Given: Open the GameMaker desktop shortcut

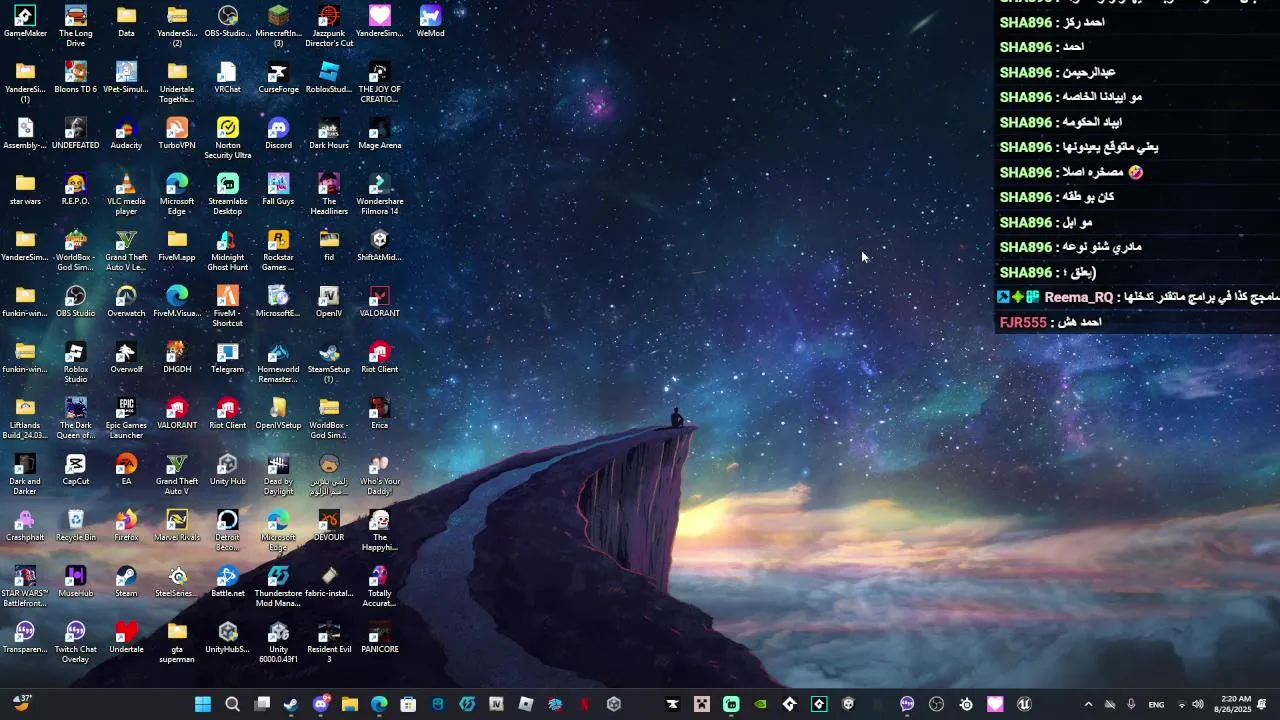Looking at the screenshot, I should click(x=25, y=21).
